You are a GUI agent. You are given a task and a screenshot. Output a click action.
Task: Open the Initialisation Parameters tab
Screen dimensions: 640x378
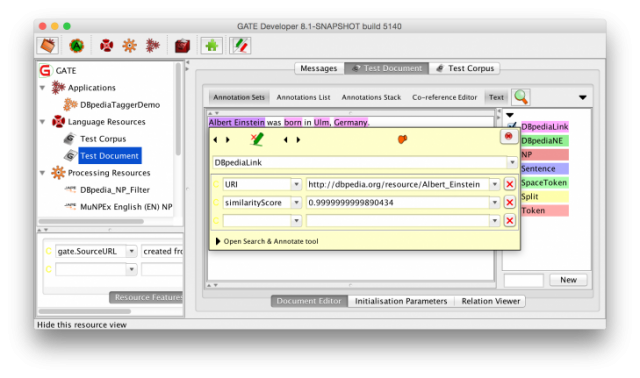pos(401,301)
